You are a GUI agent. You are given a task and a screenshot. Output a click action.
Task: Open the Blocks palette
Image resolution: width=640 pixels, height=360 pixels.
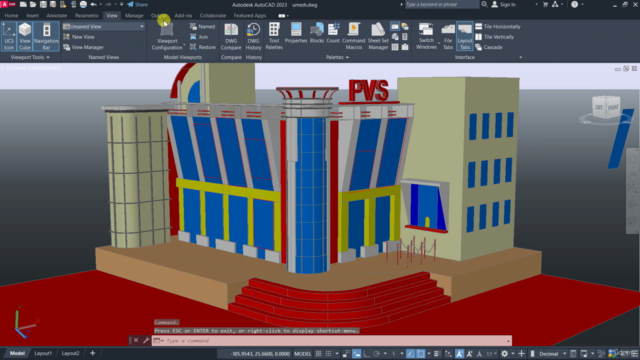coord(317,33)
